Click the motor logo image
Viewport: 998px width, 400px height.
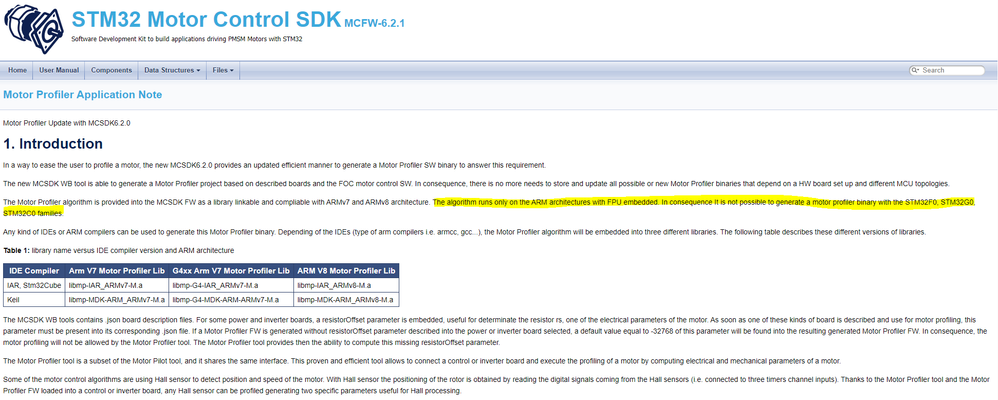33,28
